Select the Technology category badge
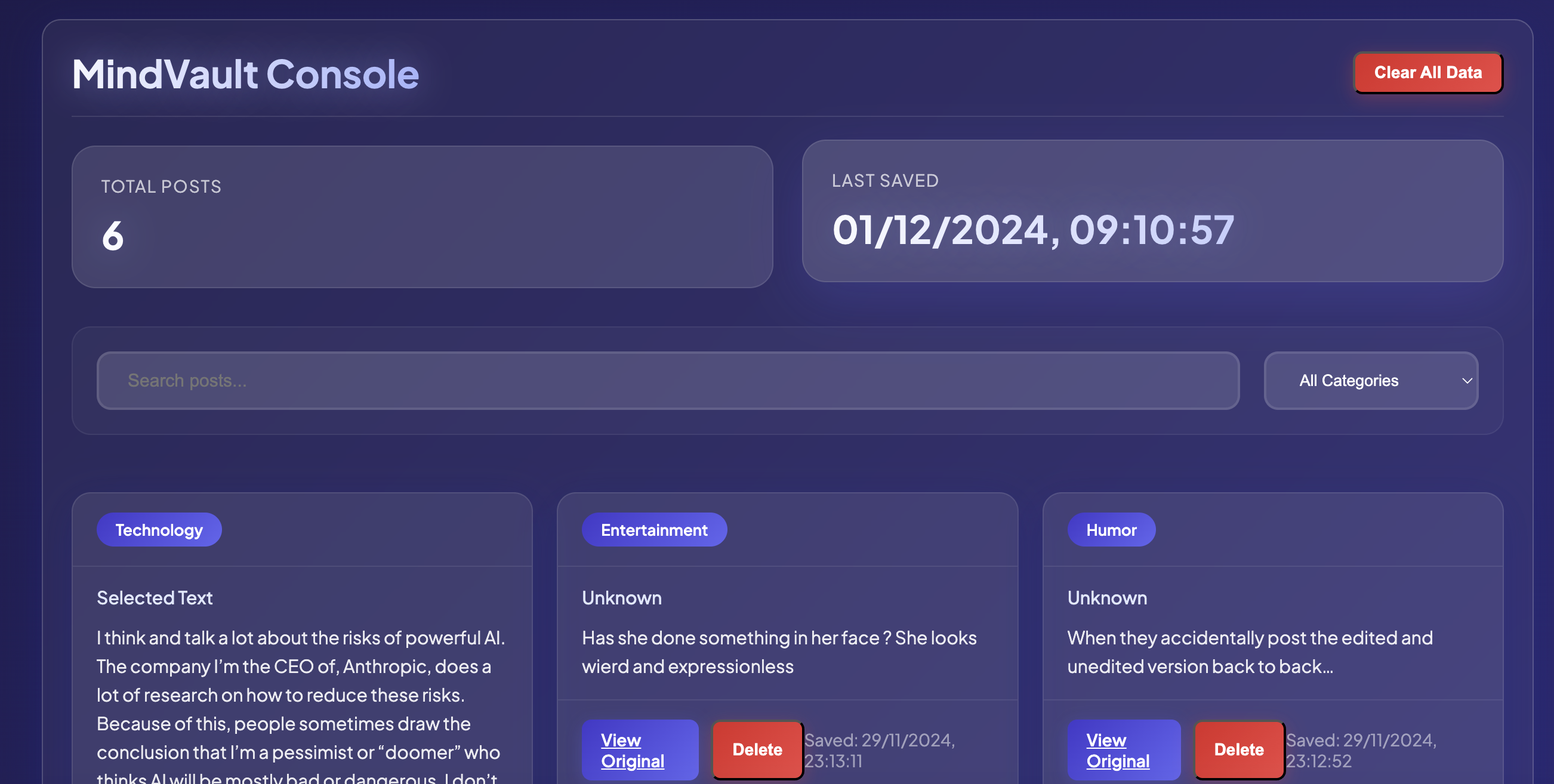 [159, 529]
